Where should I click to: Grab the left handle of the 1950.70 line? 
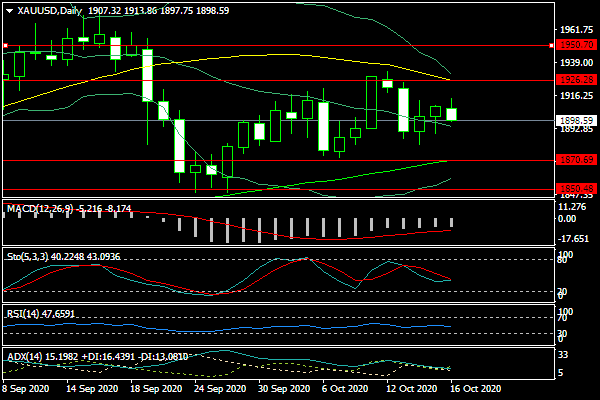point(4,45)
